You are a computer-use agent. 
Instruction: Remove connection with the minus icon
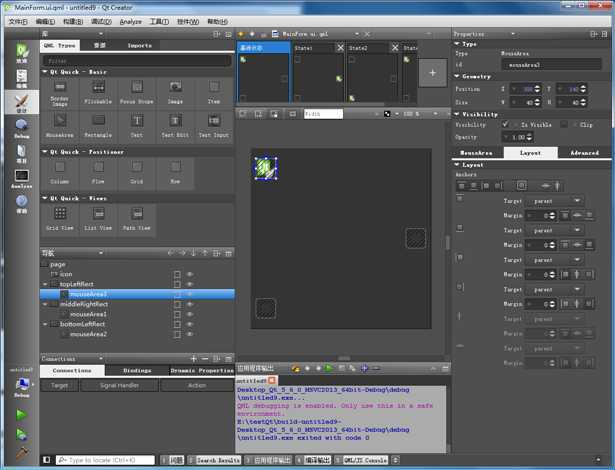205,359
